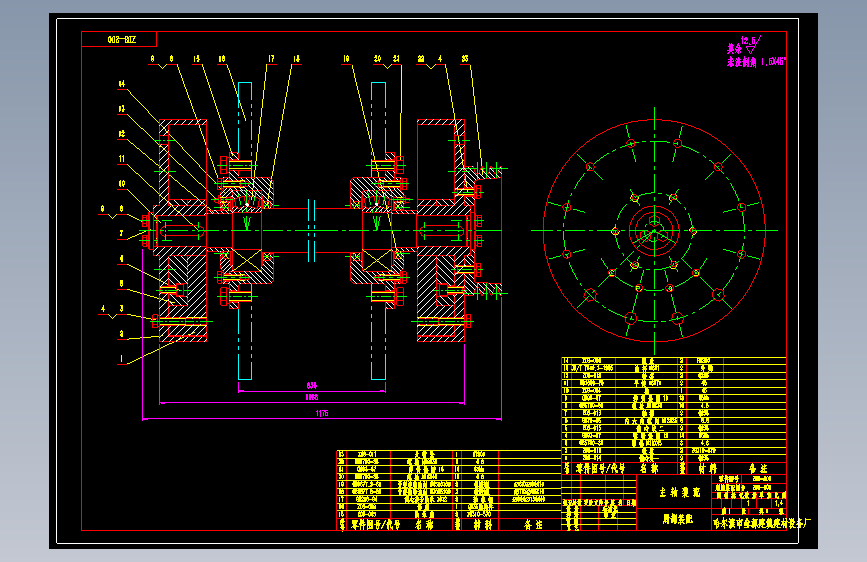Select the Q02-B1Z drawing number label
Viewport: 867px width, 562px height.
click(122, 40)
